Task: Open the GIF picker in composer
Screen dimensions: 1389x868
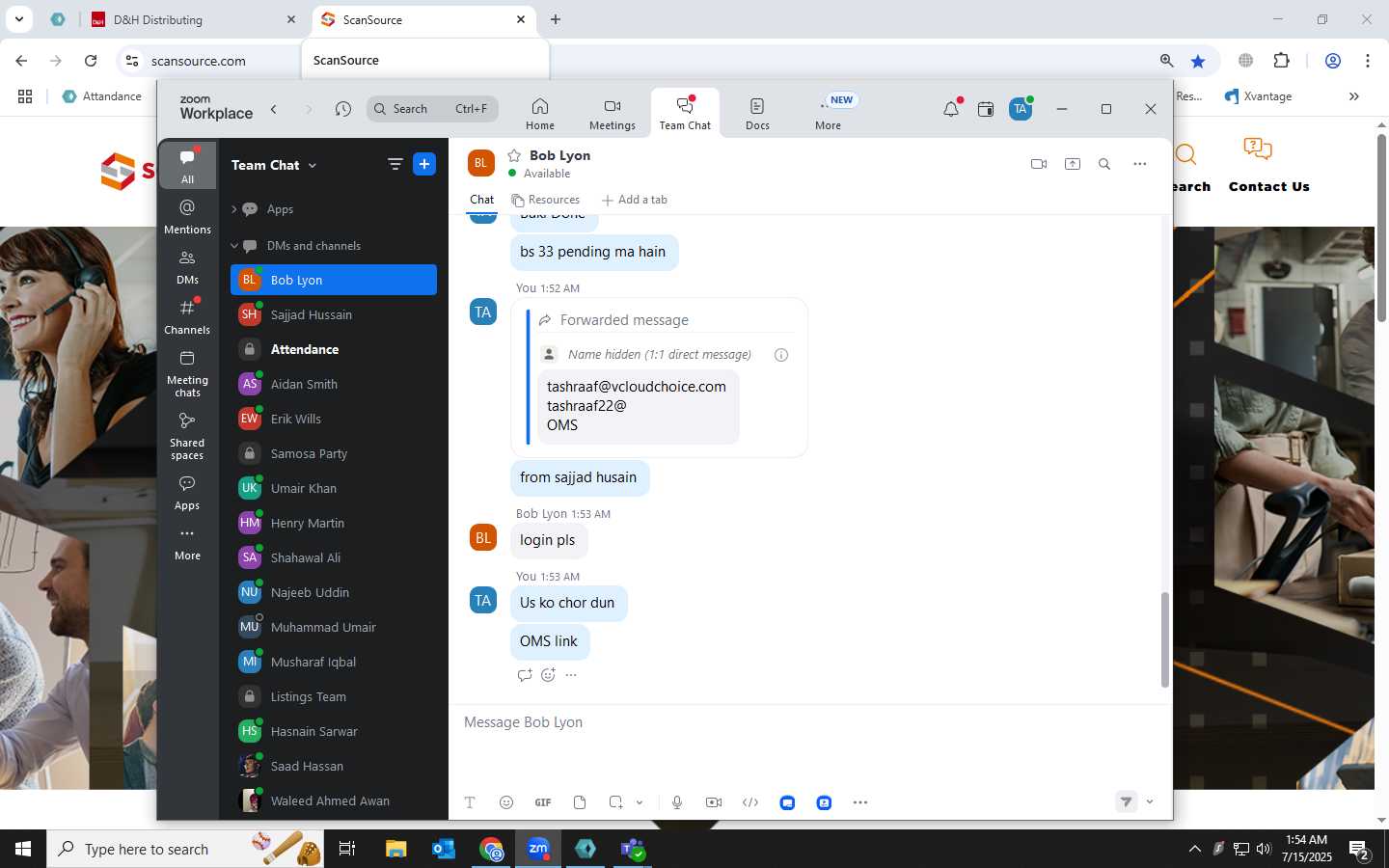Action: tap(543, 802)
